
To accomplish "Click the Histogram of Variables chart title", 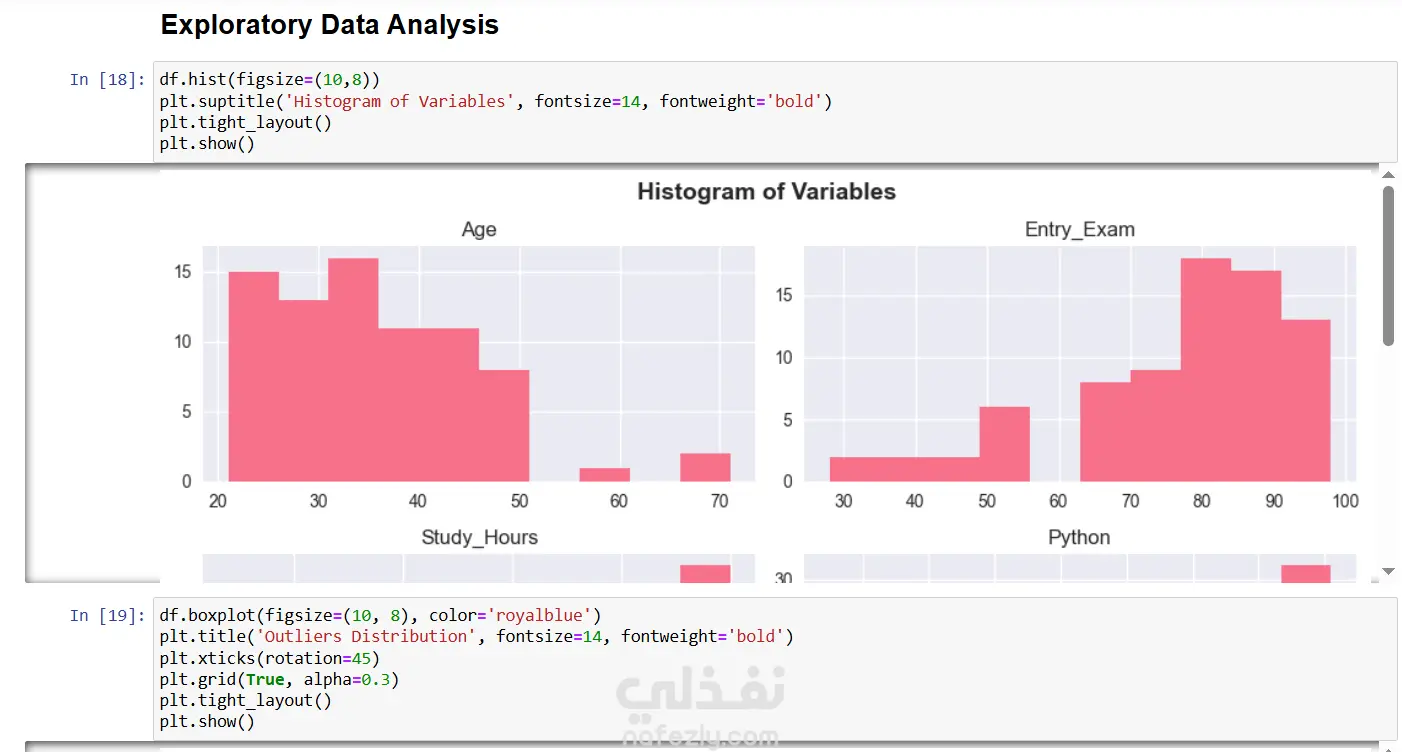I will click(766, 192).
